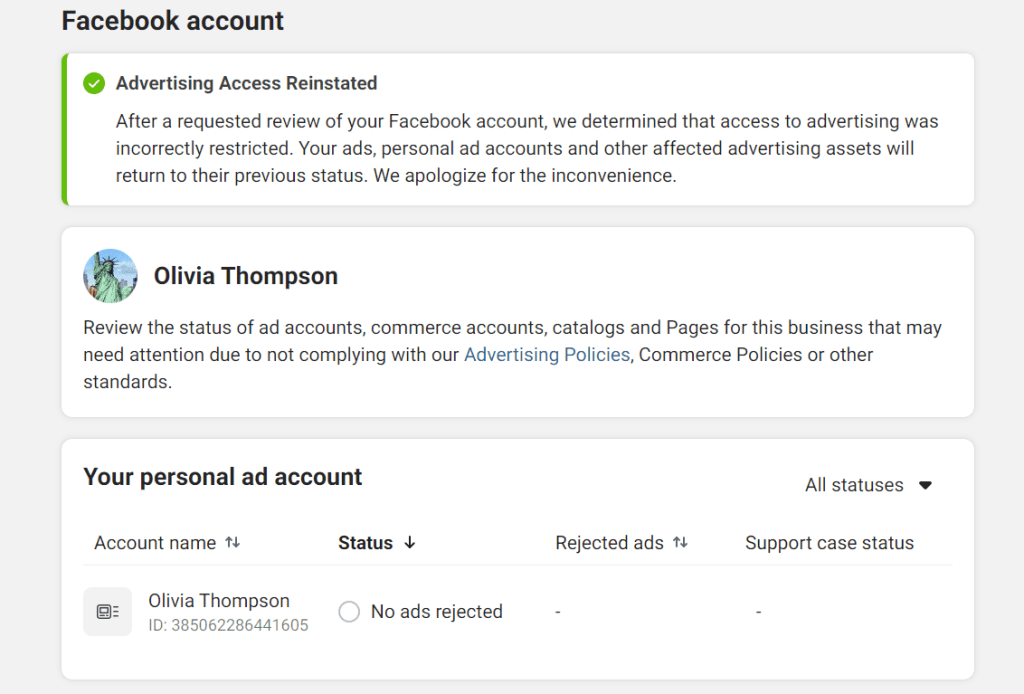Screen dimensions: 1024x694
Task: Click the Account name sort arrows icon
Action: [230, 542]
